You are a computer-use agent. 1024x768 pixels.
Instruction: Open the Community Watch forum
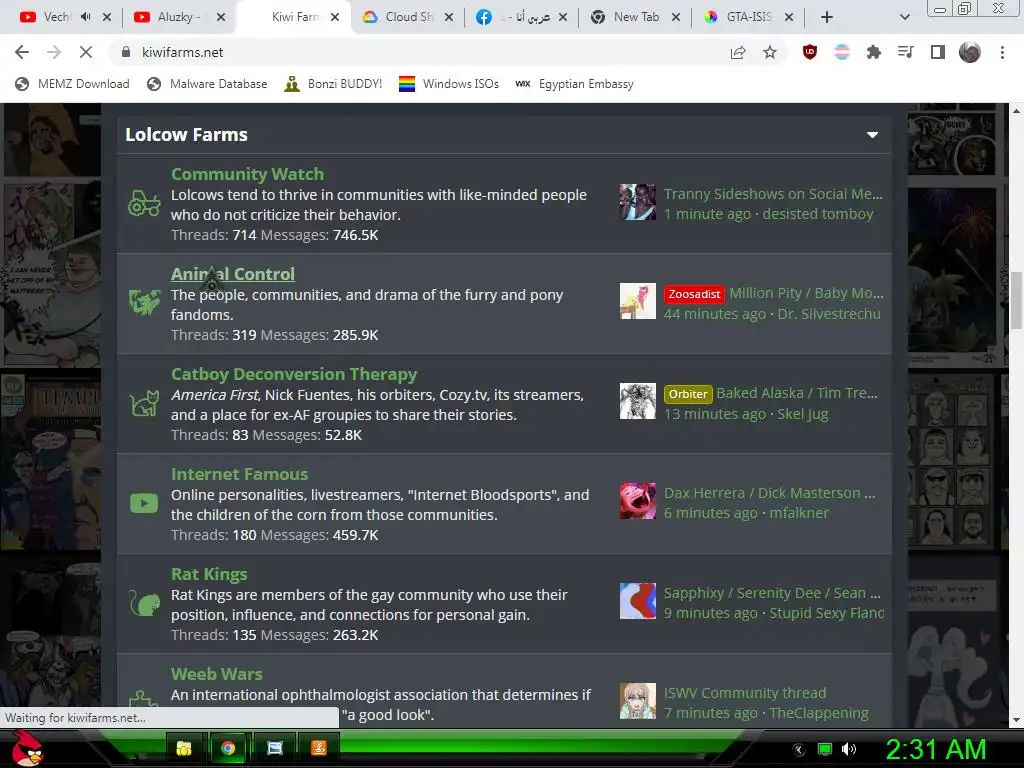click(x=248, y=174)
